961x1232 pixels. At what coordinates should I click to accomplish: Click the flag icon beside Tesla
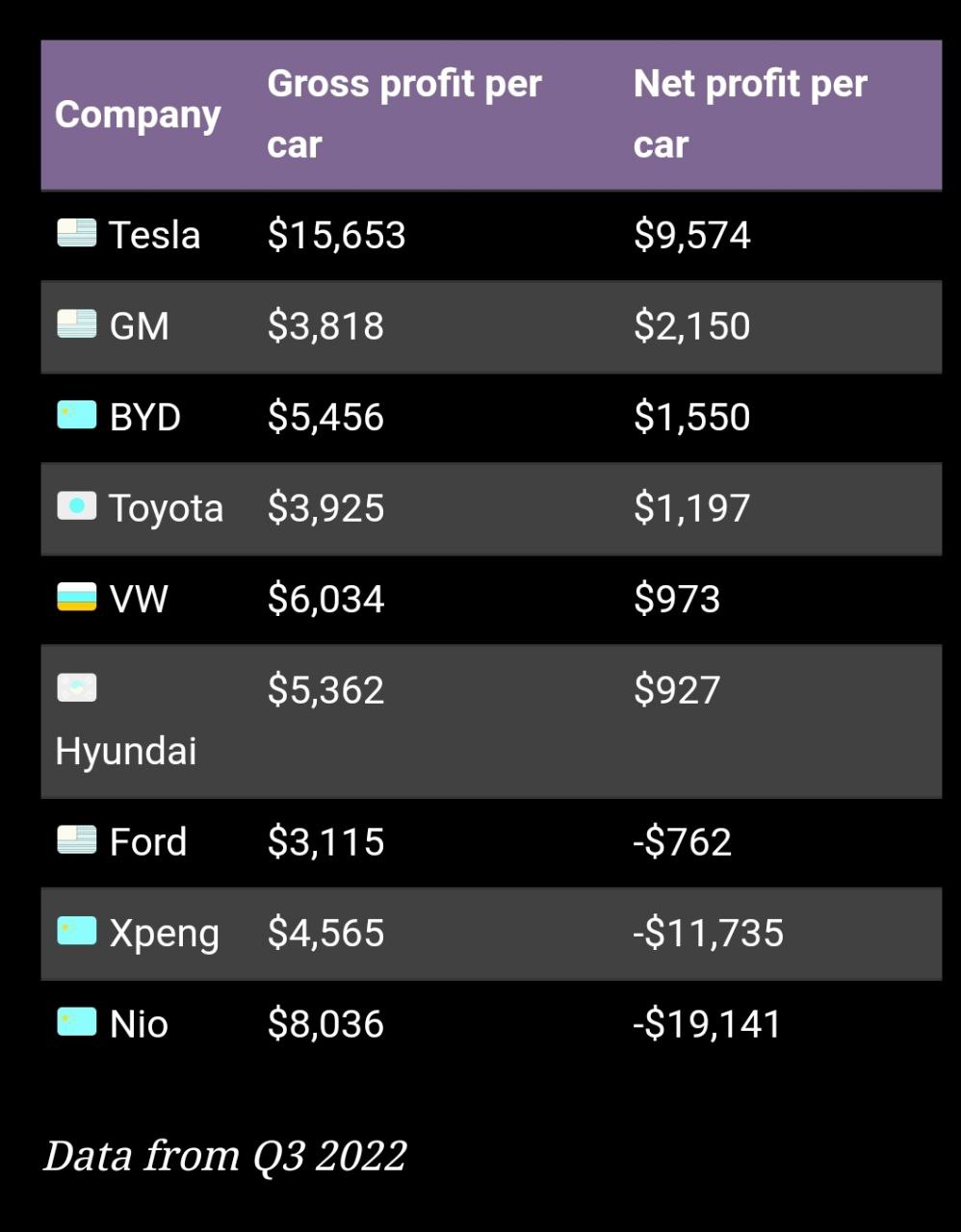tap(76, 234)
